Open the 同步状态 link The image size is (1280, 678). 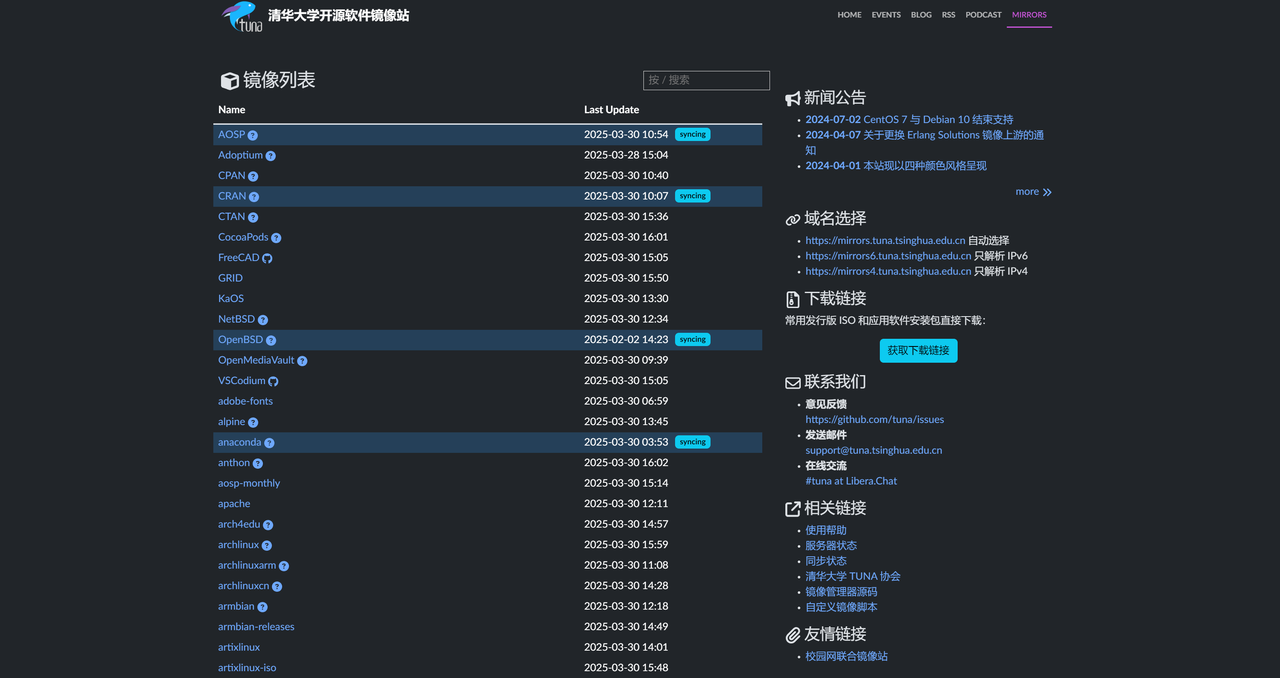tap(826, 561)
